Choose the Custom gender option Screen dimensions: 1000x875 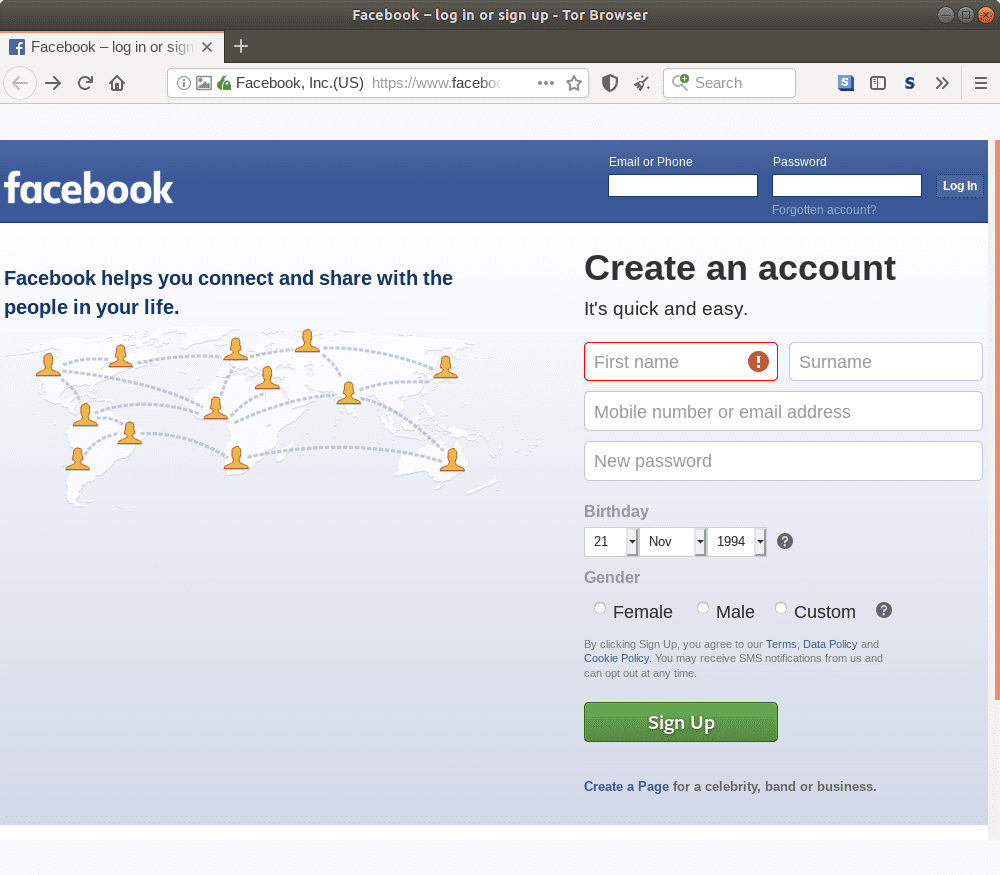(781, 608)
